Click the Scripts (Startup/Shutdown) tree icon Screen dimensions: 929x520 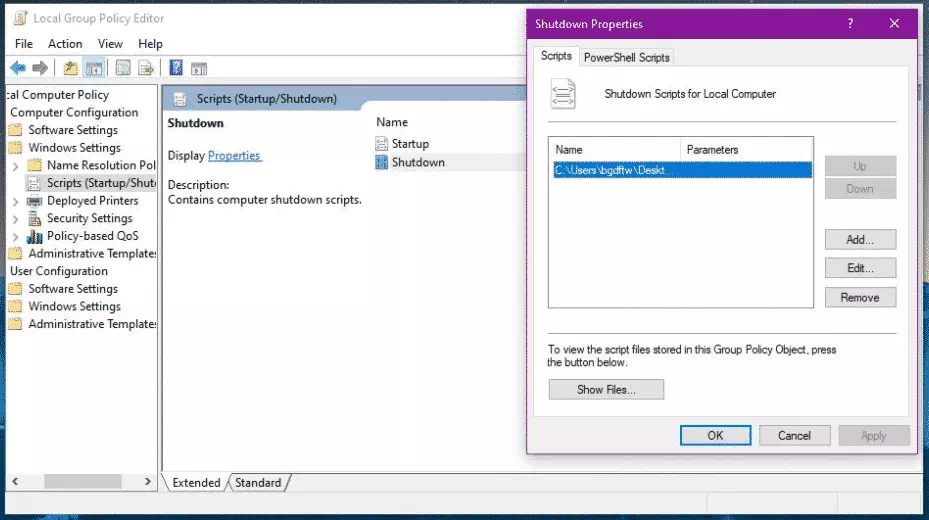coord(34,183)
